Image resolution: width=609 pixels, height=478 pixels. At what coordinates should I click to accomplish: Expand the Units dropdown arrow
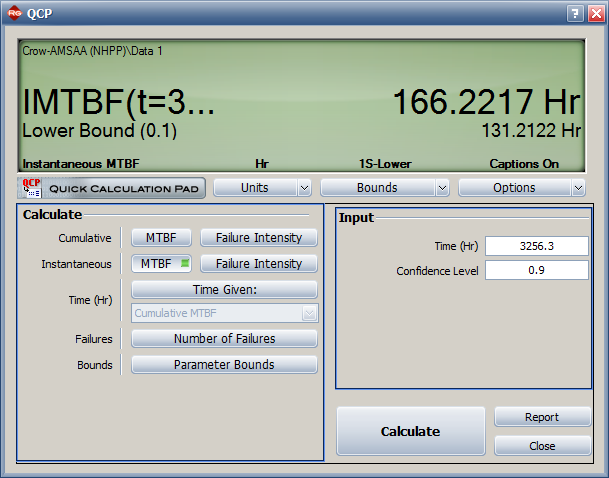[304, 188]
